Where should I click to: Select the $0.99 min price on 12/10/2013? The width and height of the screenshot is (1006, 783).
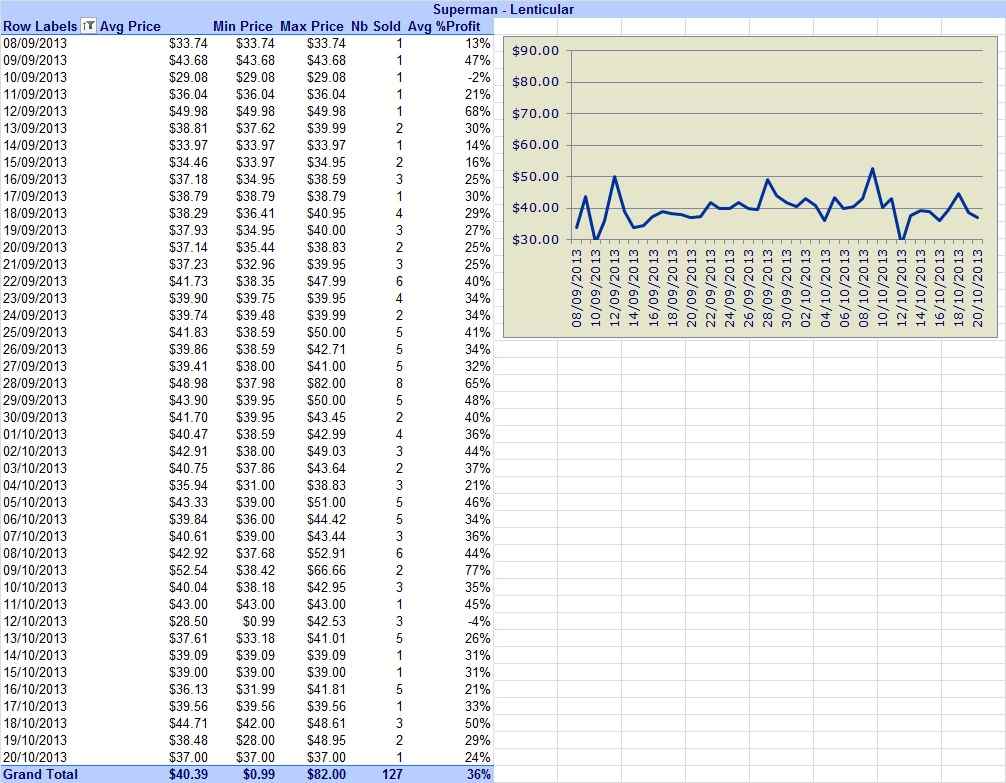pyautogui.click(x=259, y=621)
